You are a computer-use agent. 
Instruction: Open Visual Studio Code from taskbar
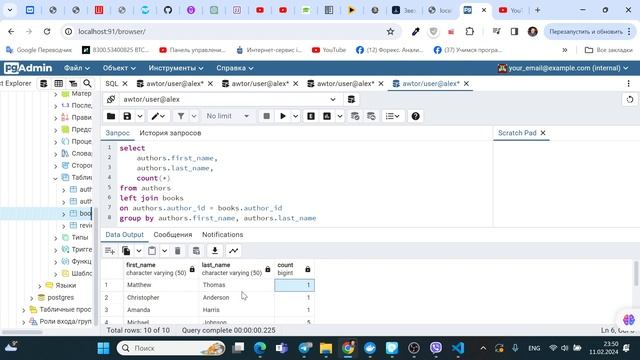[x=458, y=348]
